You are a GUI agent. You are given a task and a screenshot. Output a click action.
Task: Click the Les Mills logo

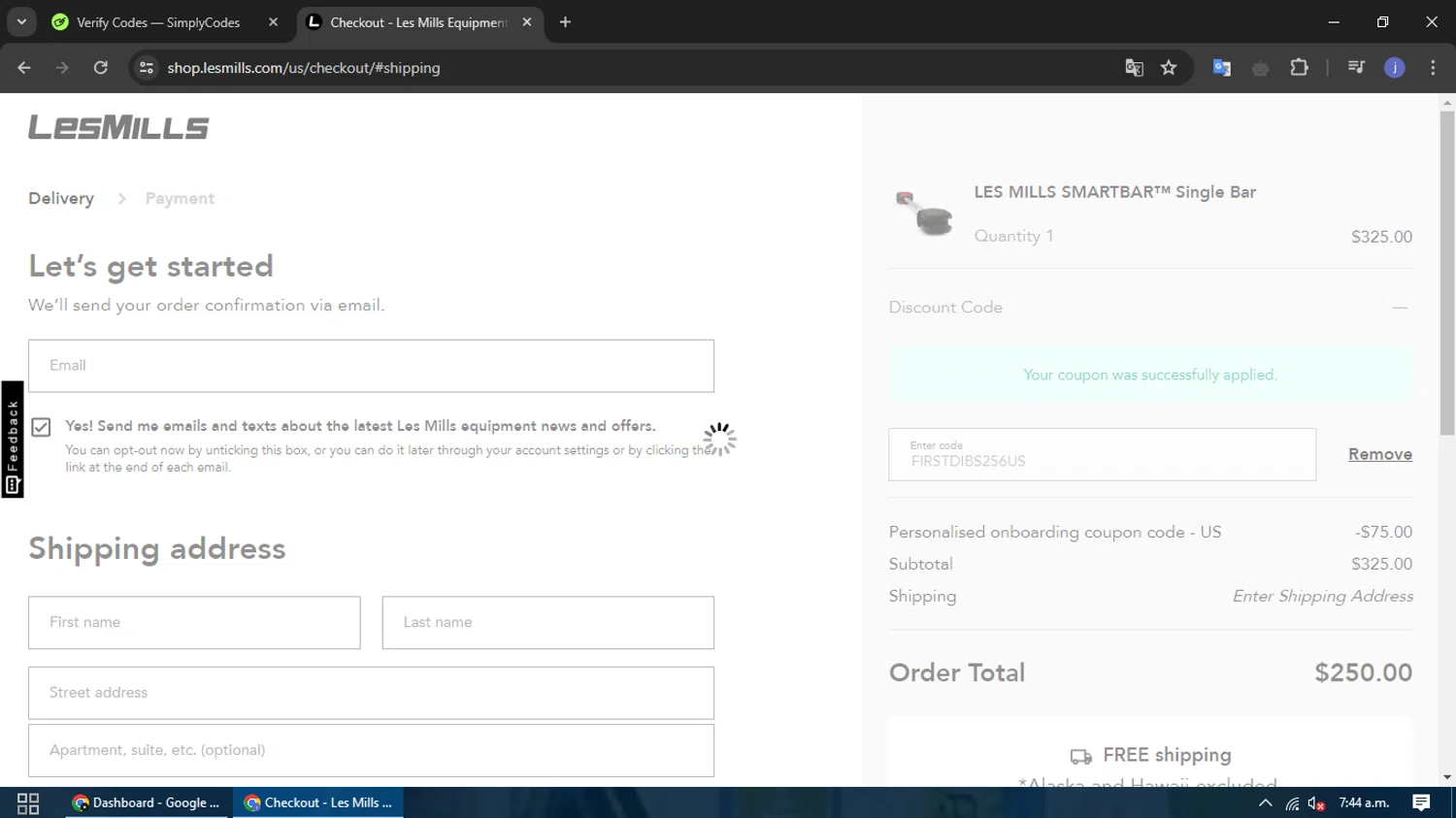point(118,127)
